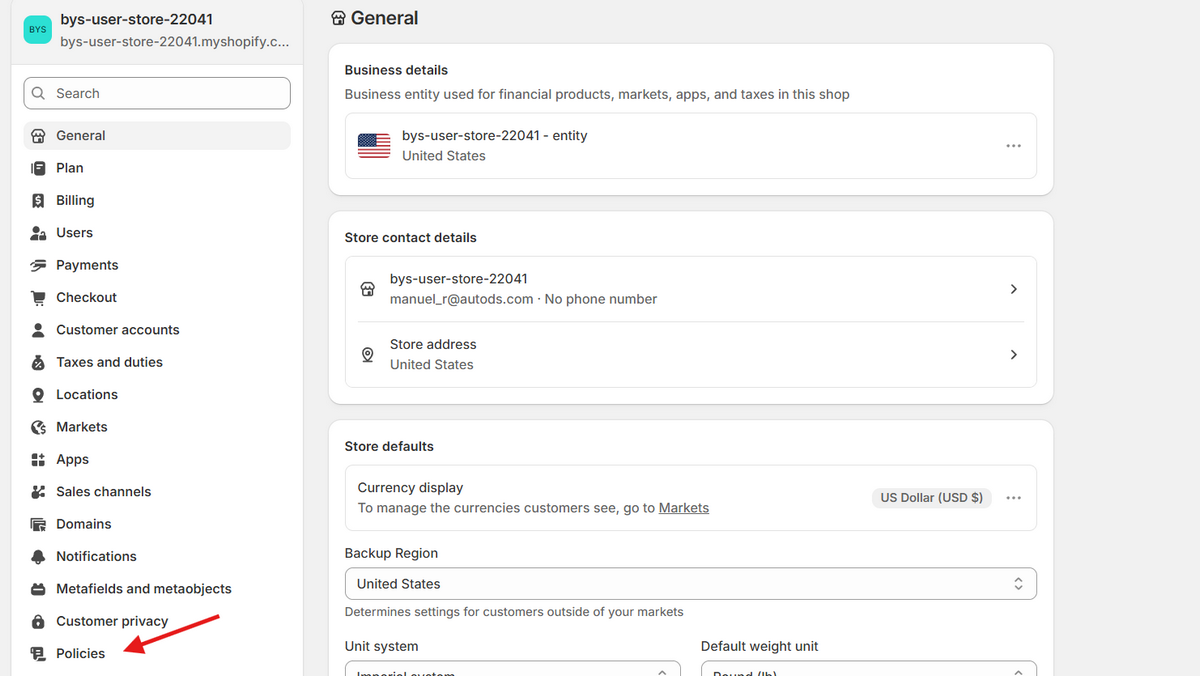Open Metafields and metaobjects settings
This screenshot has width=1200, height=676.
coord(157,589)
